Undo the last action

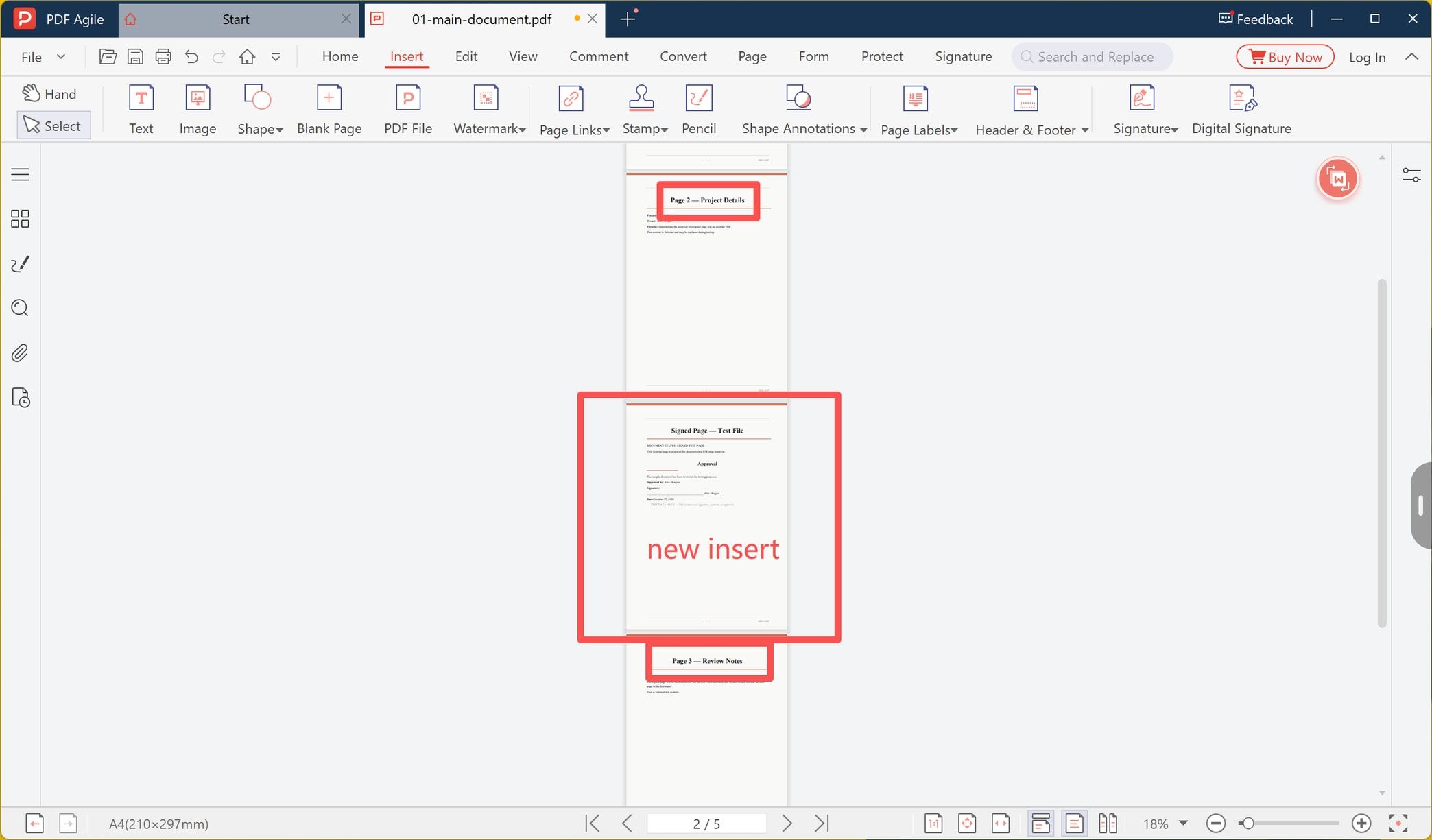[x=191, y=57]
